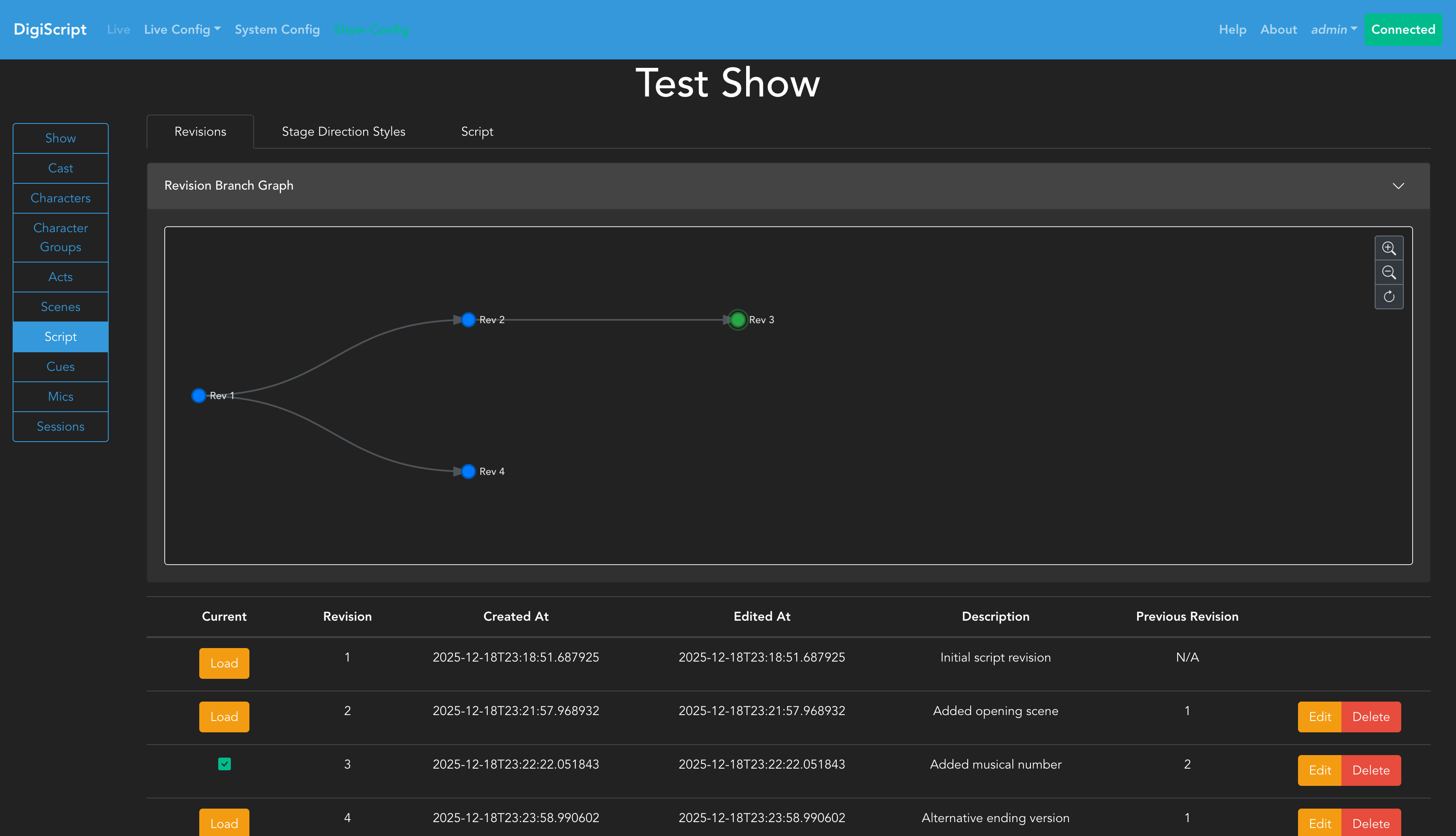Switch to the Stage Direction Styles tab
This screenshot has width=1456, height=836.
click(x=343, y=131)
